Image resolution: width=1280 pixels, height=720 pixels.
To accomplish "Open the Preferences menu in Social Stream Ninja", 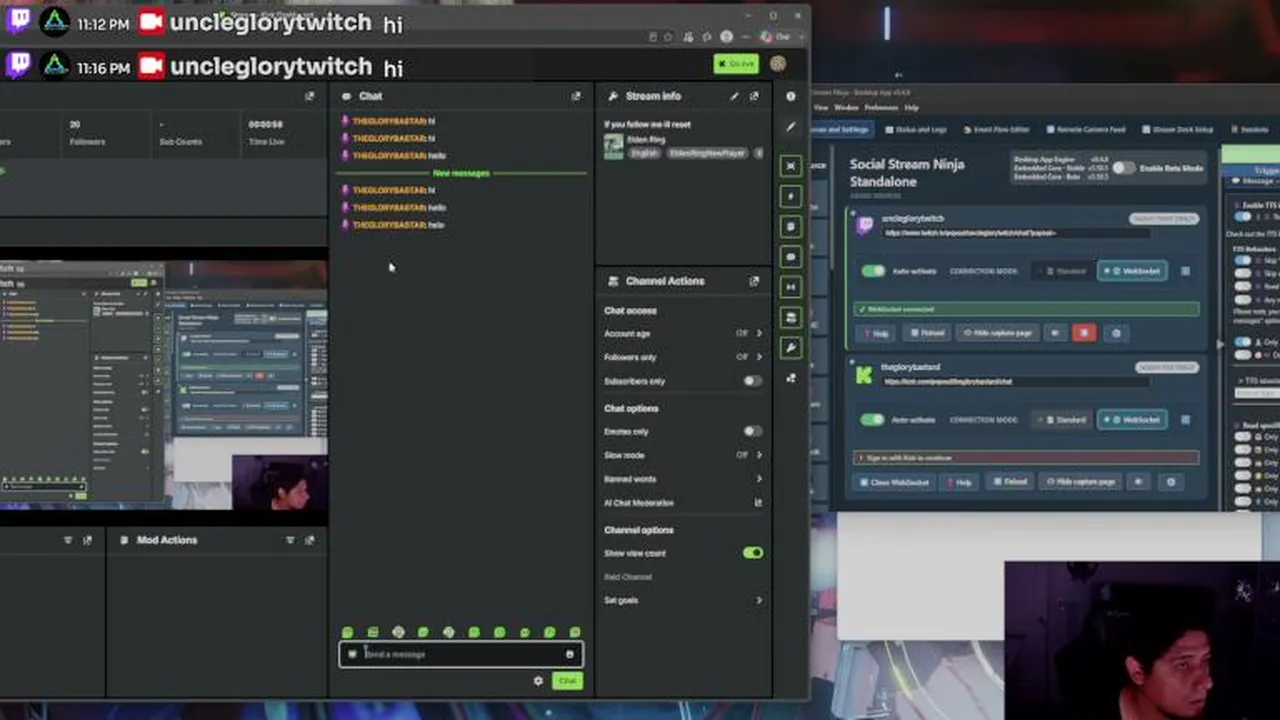I will click(881, 108).
